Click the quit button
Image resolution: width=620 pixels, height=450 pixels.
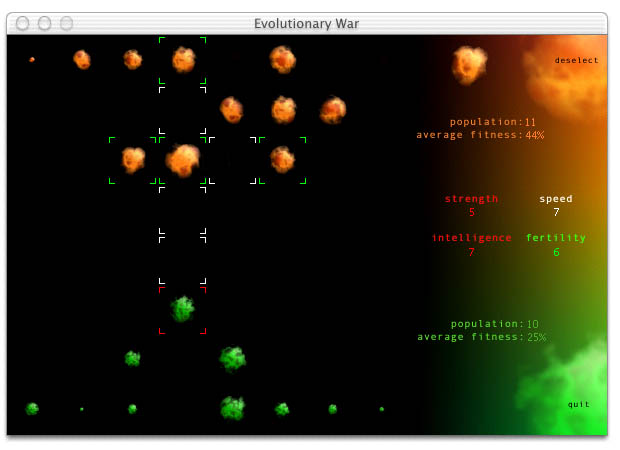click(578, 404)
